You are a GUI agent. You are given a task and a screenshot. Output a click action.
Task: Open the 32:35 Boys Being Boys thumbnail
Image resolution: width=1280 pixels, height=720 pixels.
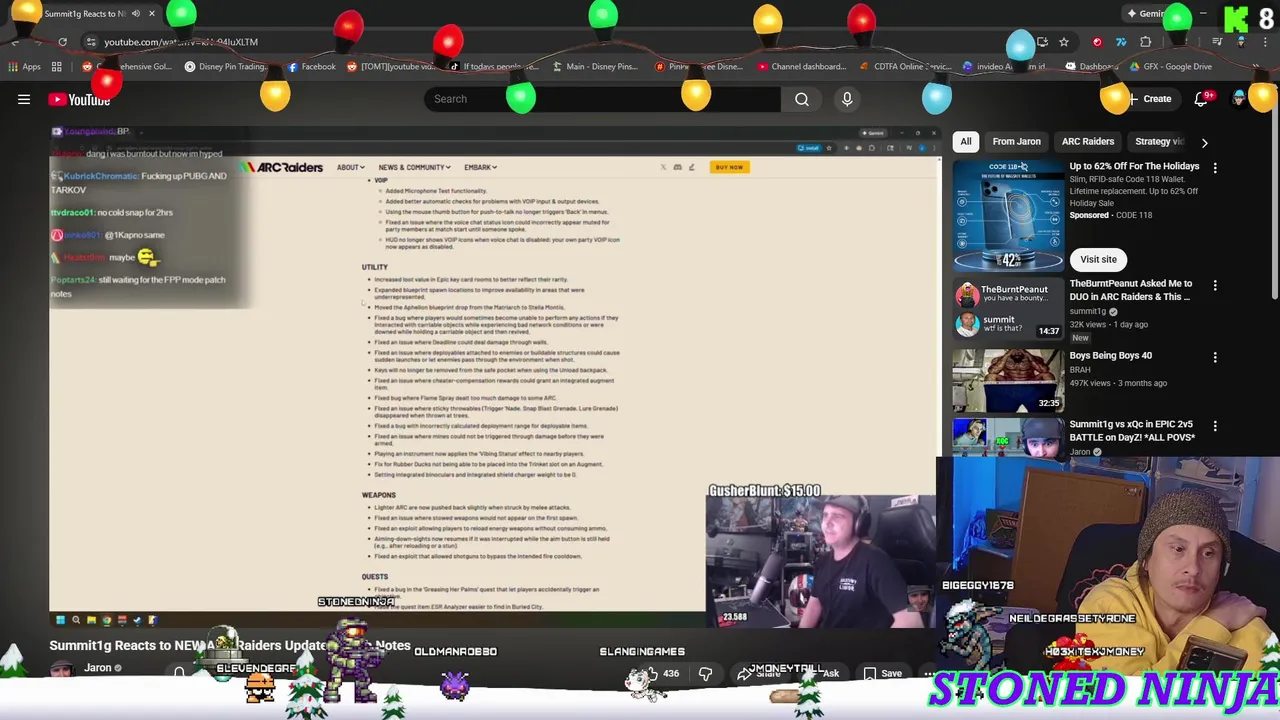tap(1008, 380)
